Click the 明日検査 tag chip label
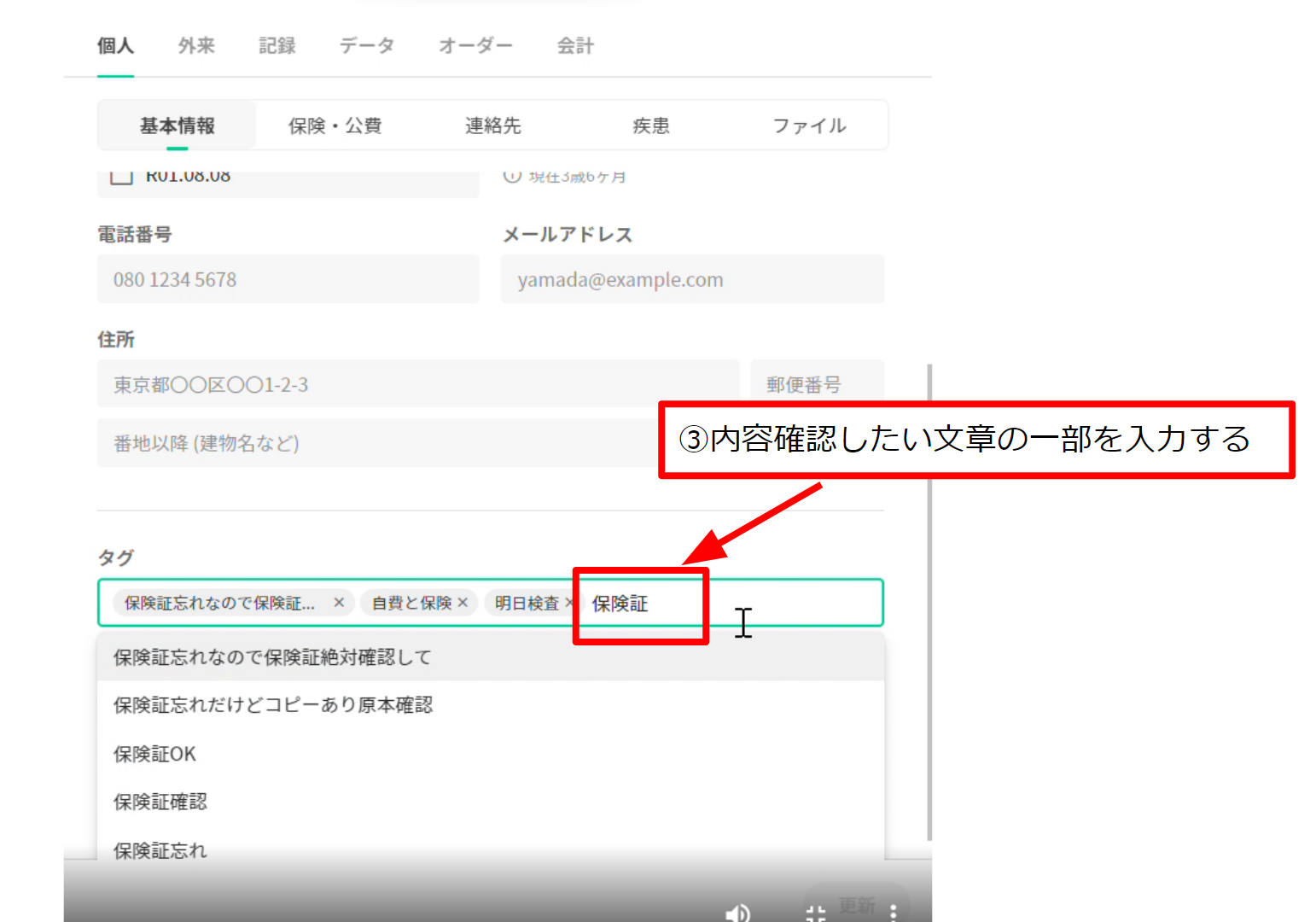The width and height of the screenshot is (1316, 922). tap(527, 603)
